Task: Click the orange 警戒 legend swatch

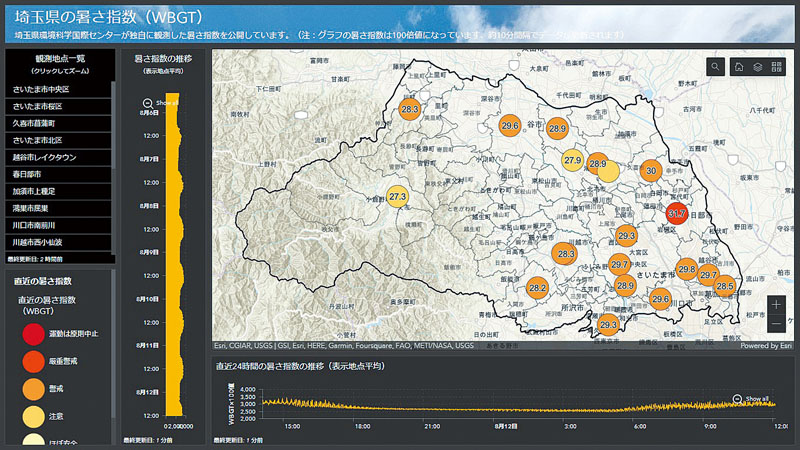Action: click(x=33, y=388)
